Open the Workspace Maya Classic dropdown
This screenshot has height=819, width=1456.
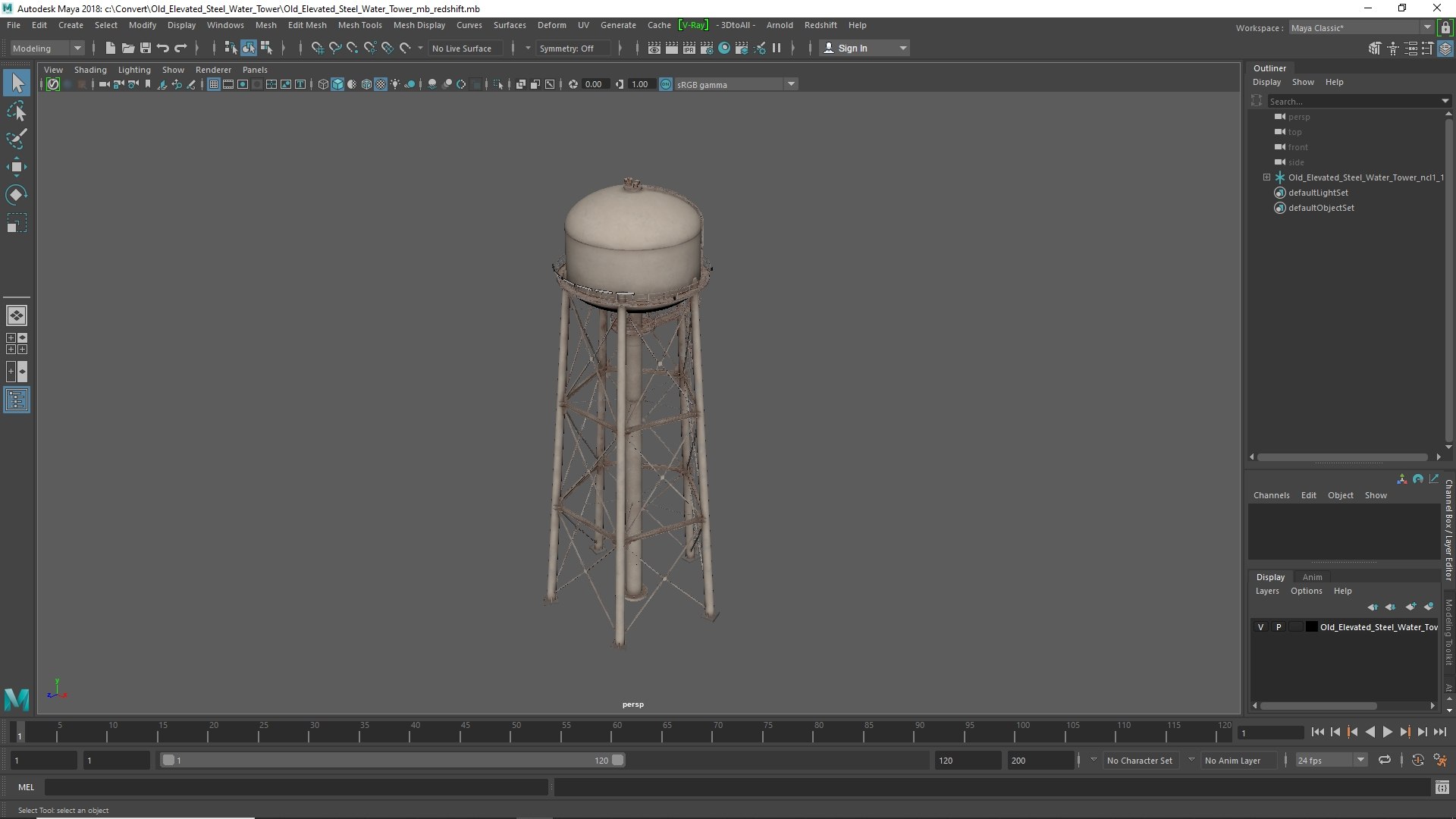pos(1361,28)
